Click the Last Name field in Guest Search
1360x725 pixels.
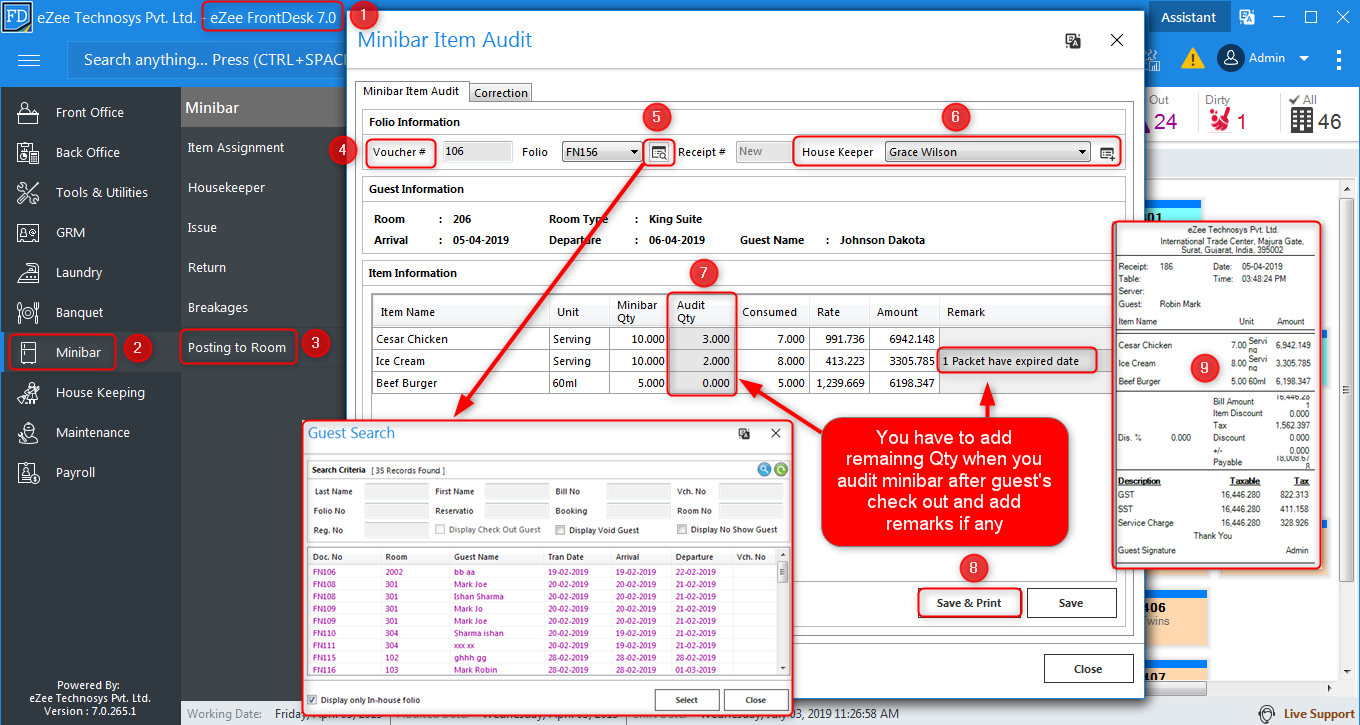pyautogui.click(x=397, y=492)
